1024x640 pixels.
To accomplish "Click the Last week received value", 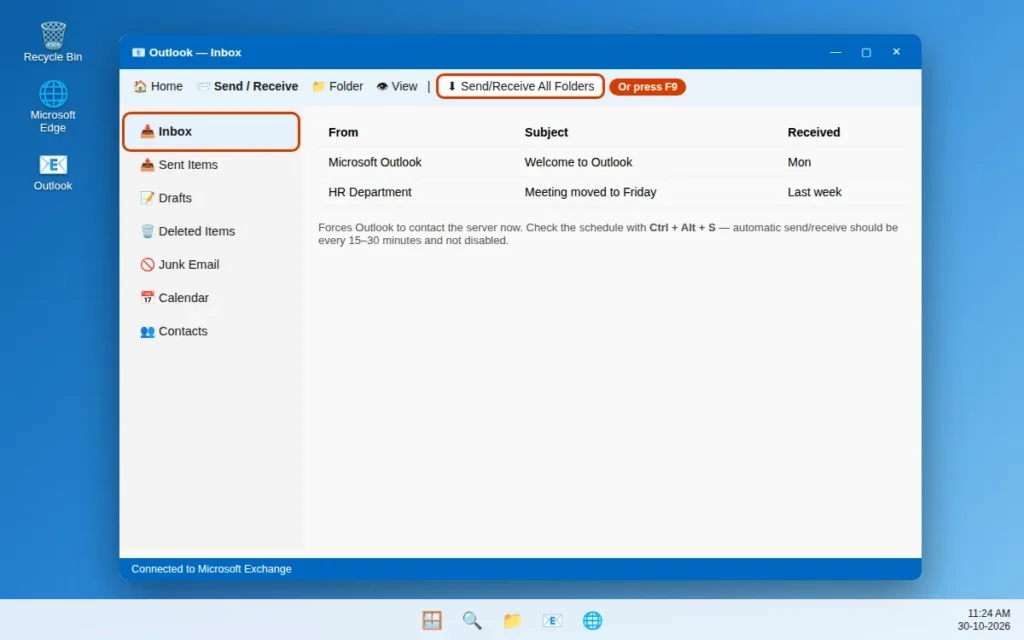I will coord(814,192).
